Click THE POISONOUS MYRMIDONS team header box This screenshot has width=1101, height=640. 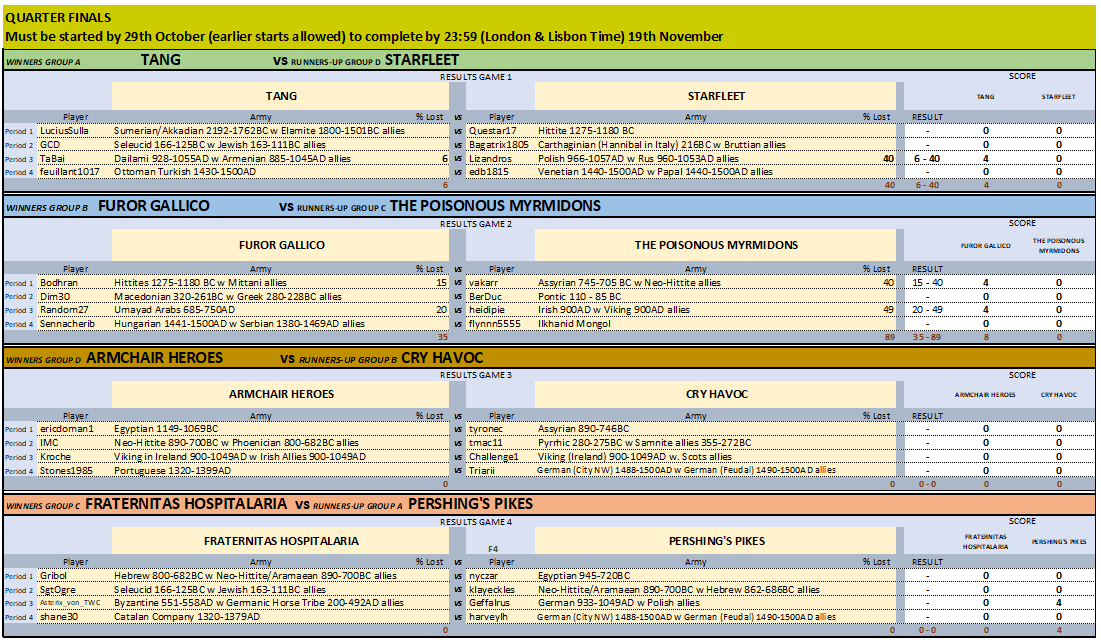tap(716, 245)
